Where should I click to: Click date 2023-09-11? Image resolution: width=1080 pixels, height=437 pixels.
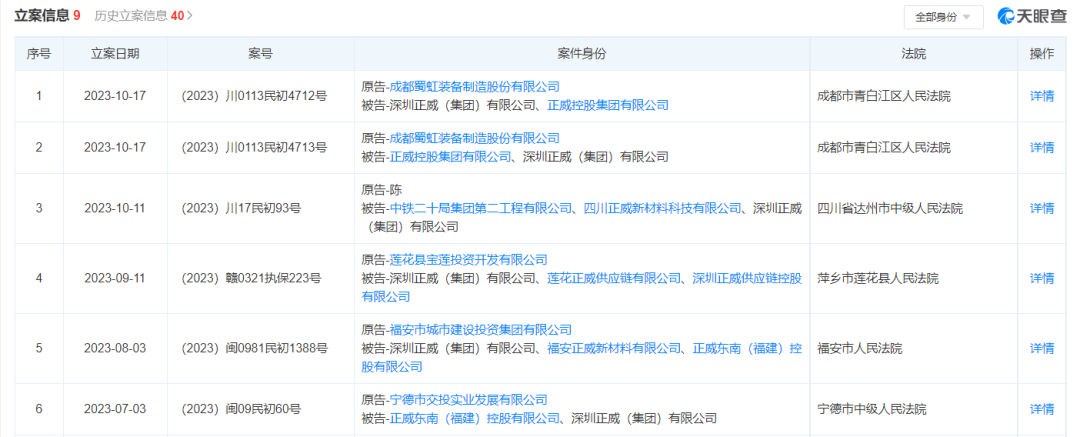click(115, 278)
